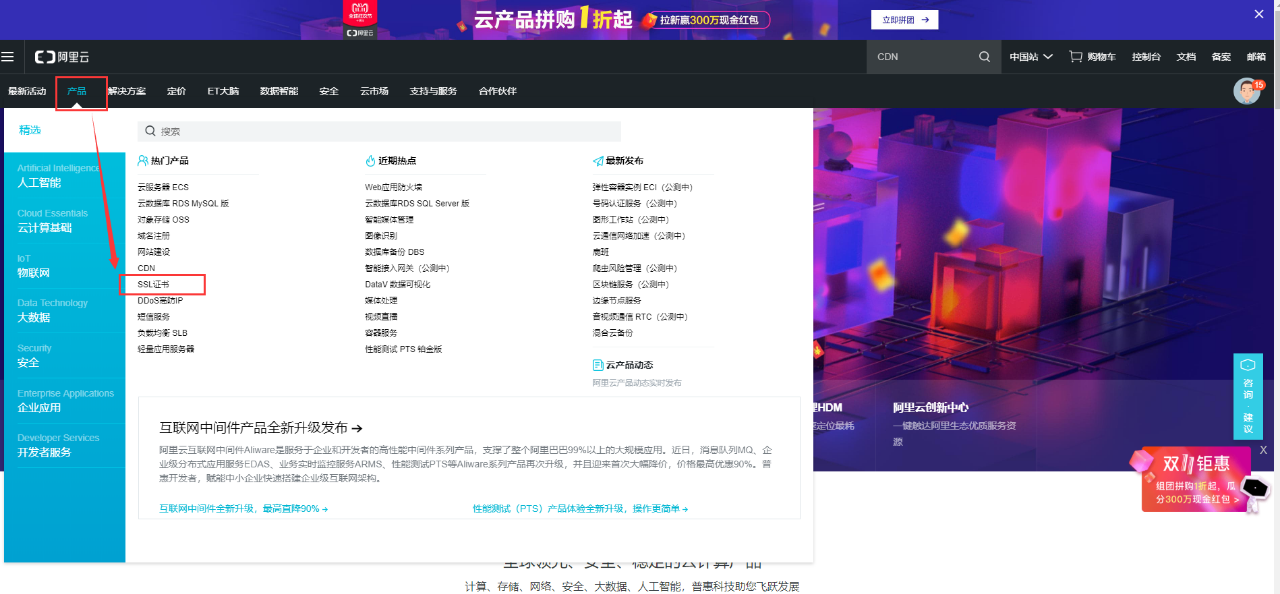Image resolution: width=1280 pixels, height=594 pixels.
Task: Open 云服务器 ECS link
Action: click(x=163, y=187)
